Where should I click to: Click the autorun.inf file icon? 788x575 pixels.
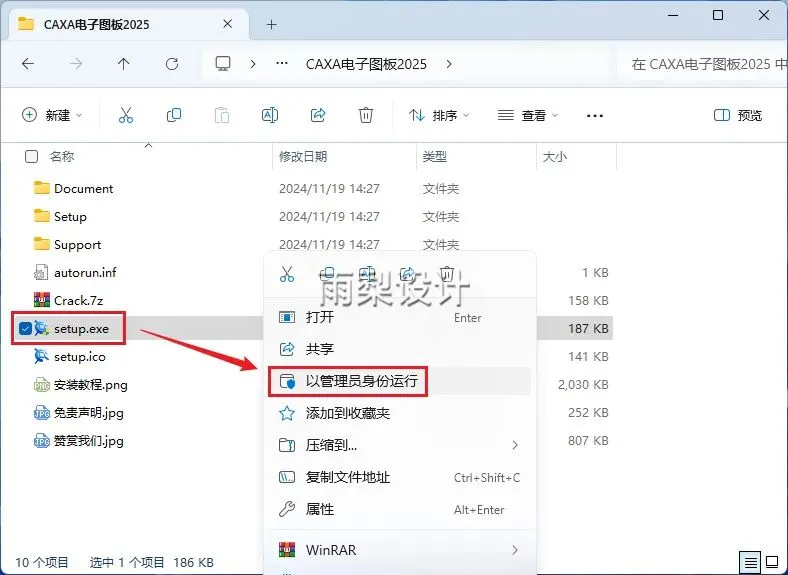pos(41,272)
